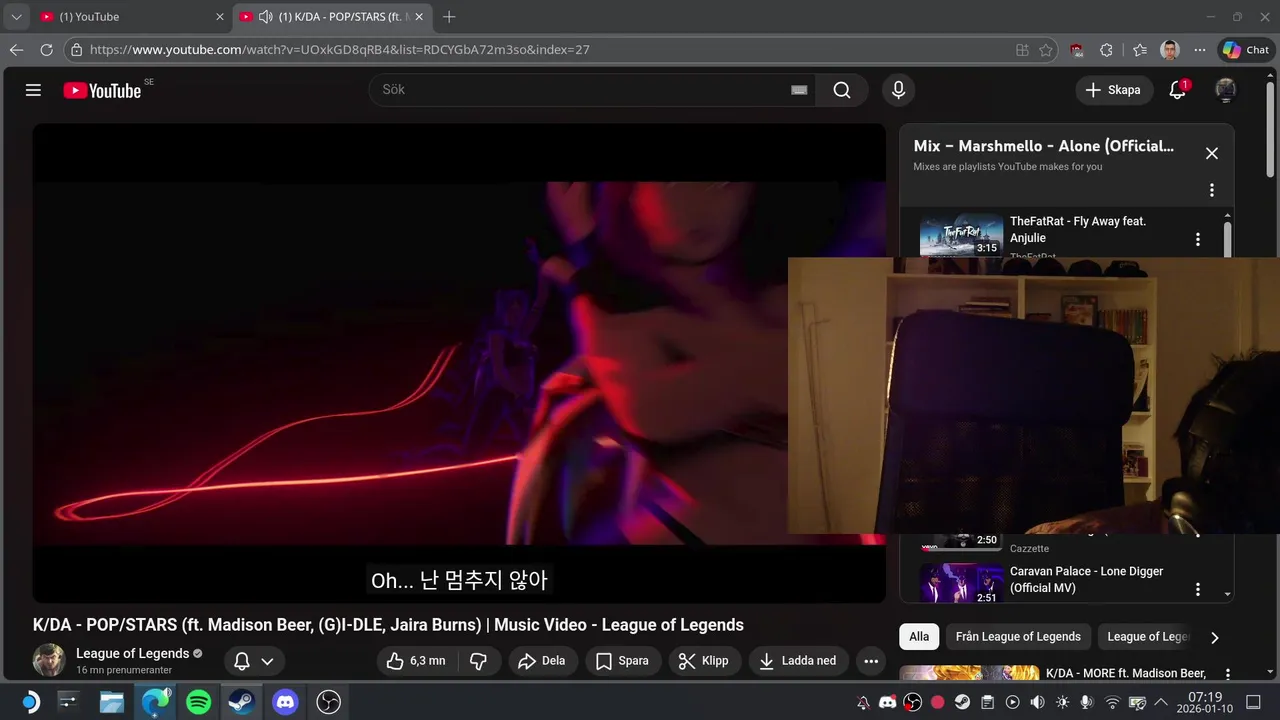Viewport: 1280px width, 720px height.
Task: Expand subscription notification bell dropdown
Action: point(253,661)
